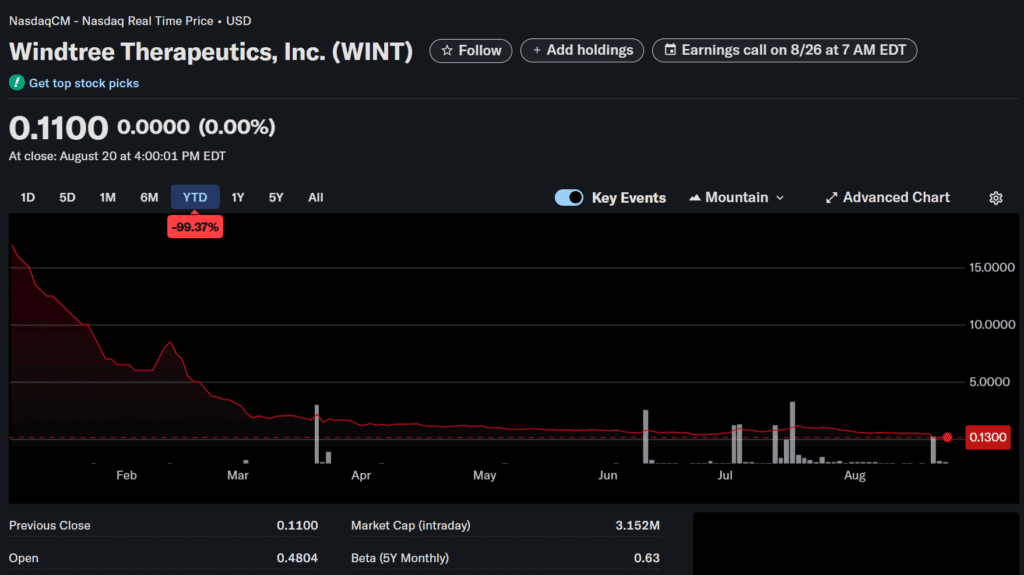The height and width of the screenshot is (575, 1024).
Task: Click the May label on chart axis
Action: [485, 475]
